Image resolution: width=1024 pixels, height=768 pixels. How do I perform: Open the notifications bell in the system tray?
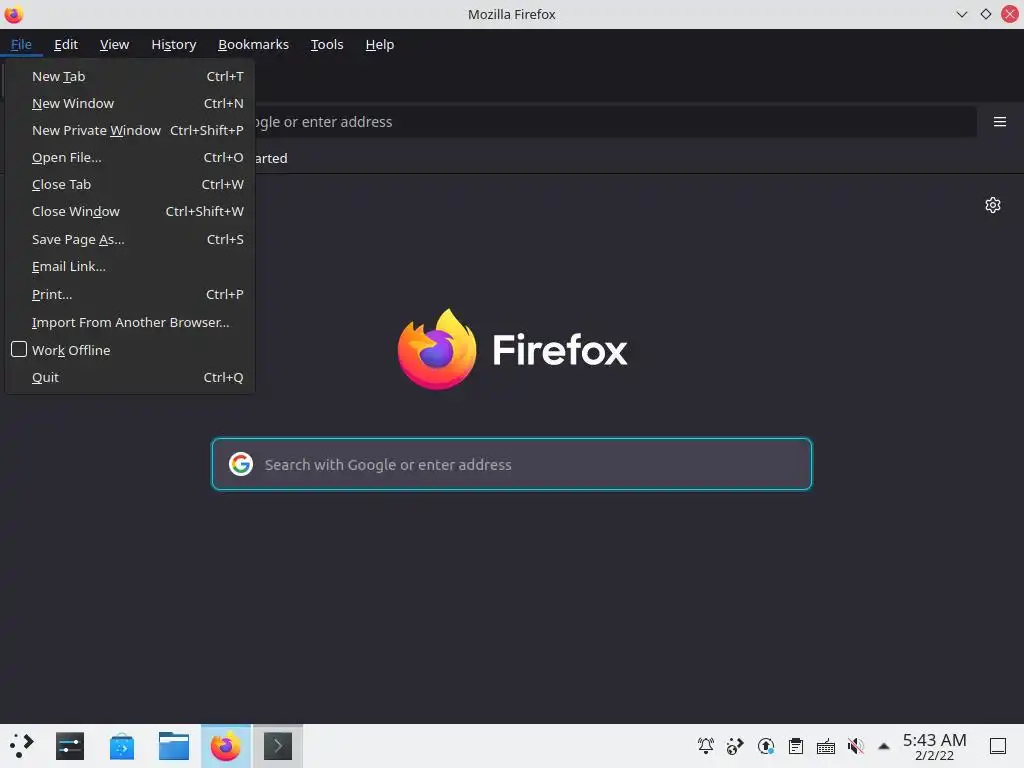coord(705,746)
